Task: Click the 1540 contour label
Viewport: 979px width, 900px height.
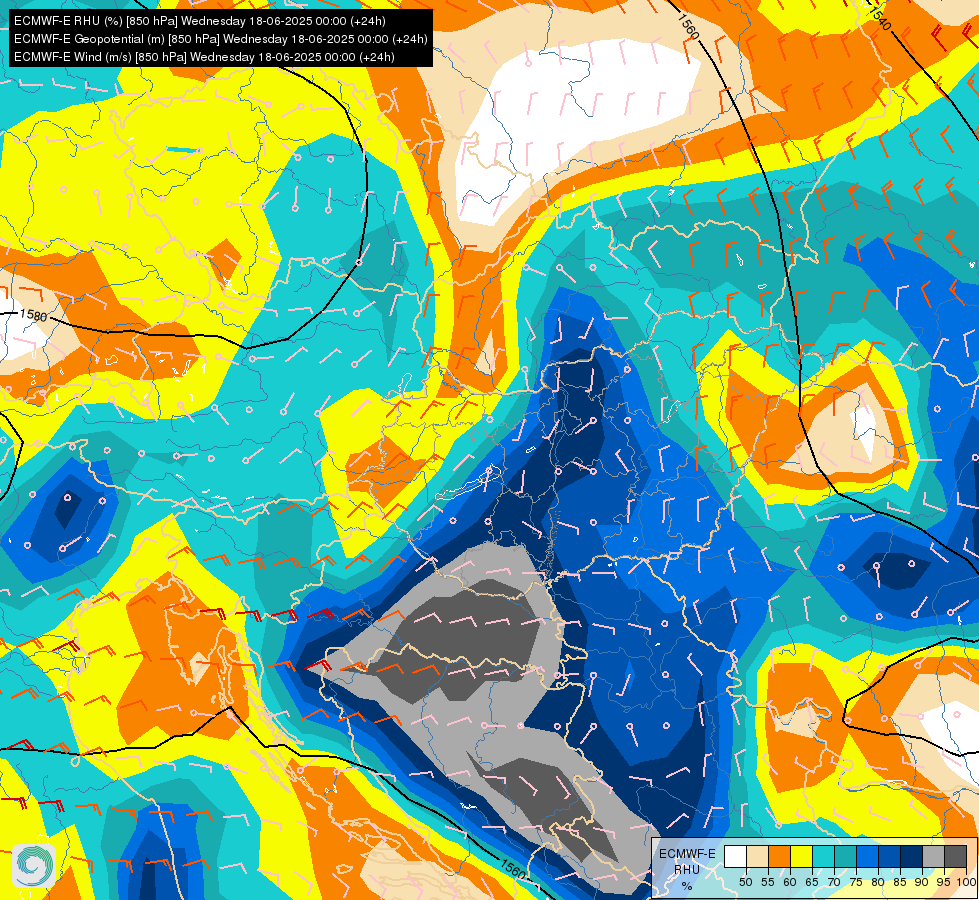Action: coord(878,19)
